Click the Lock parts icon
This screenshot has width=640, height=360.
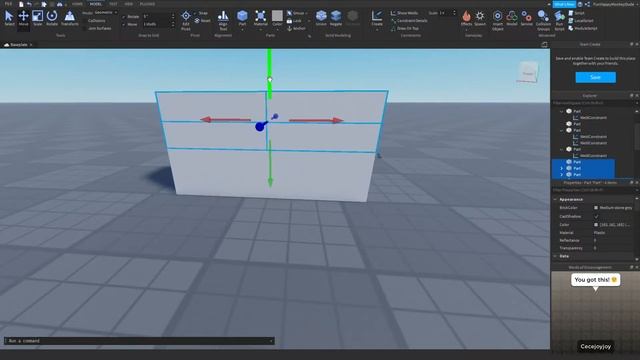289,21
